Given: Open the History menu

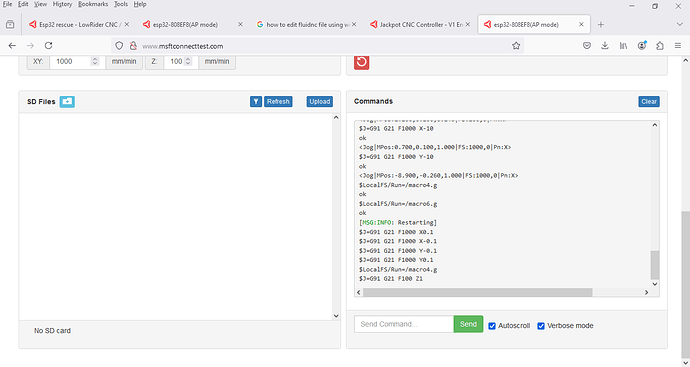Looking at the screenshot, I should point(62,4).
